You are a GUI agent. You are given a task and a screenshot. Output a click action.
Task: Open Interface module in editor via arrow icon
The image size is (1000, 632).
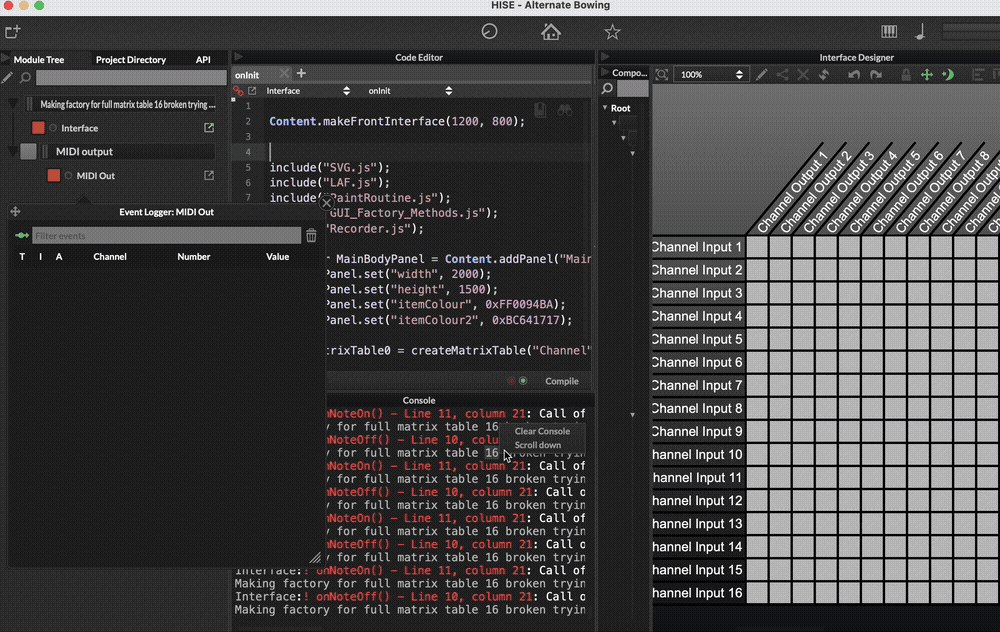click(x=209, y=128)
